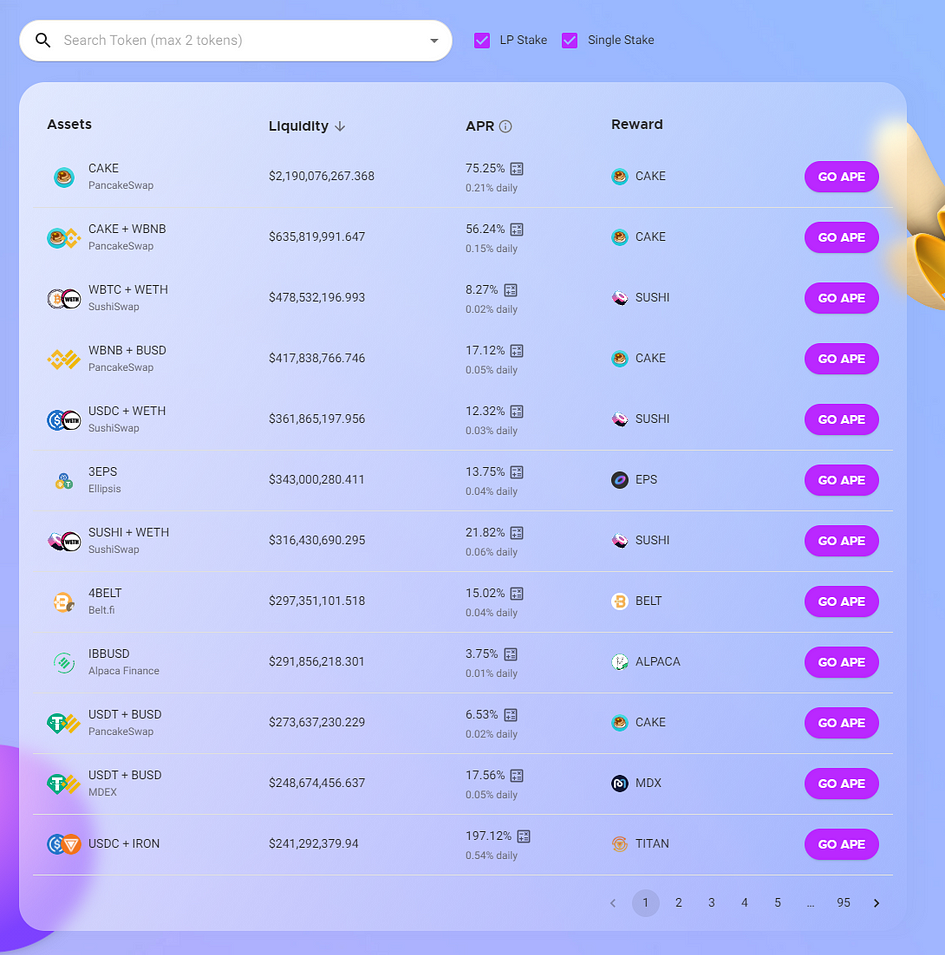Open calculator icon next to 21.82% APR

pyautogui.click(x=517, y=533)
